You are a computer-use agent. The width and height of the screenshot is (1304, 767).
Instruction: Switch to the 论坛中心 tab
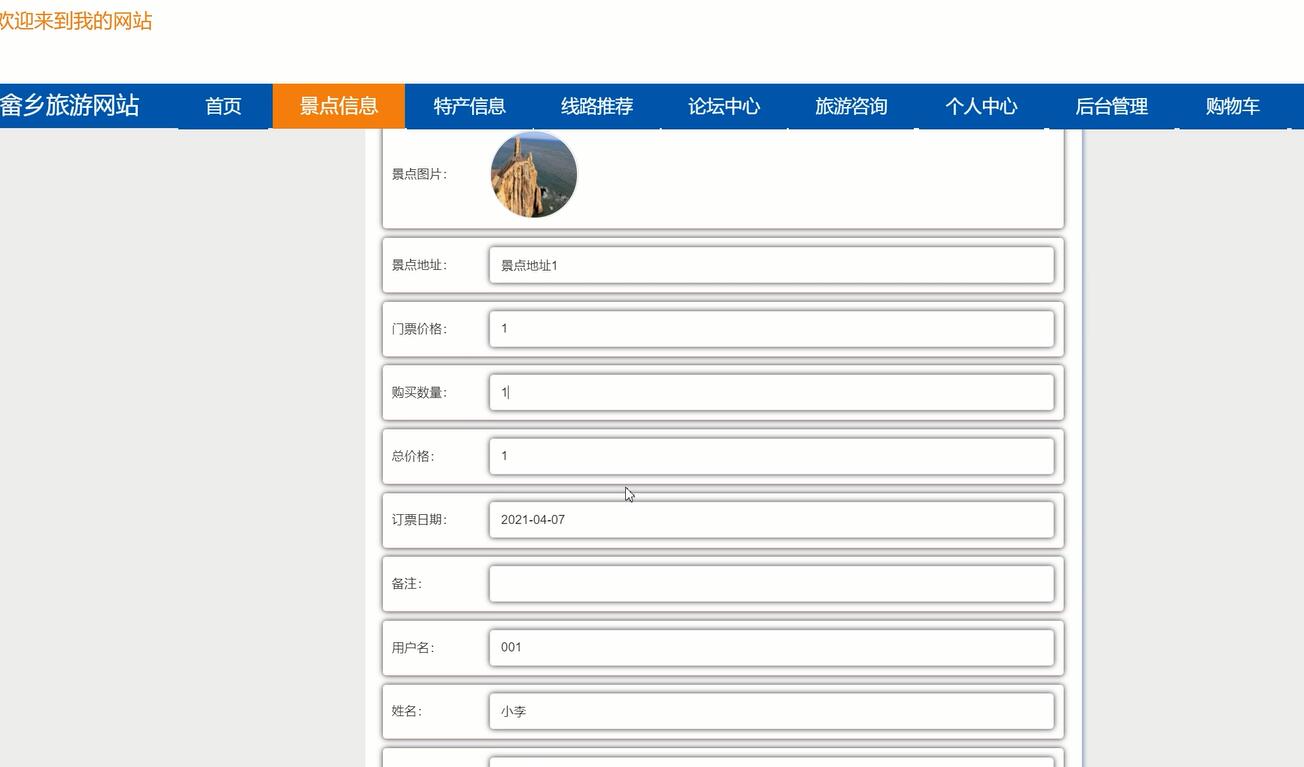click(724, 106)
